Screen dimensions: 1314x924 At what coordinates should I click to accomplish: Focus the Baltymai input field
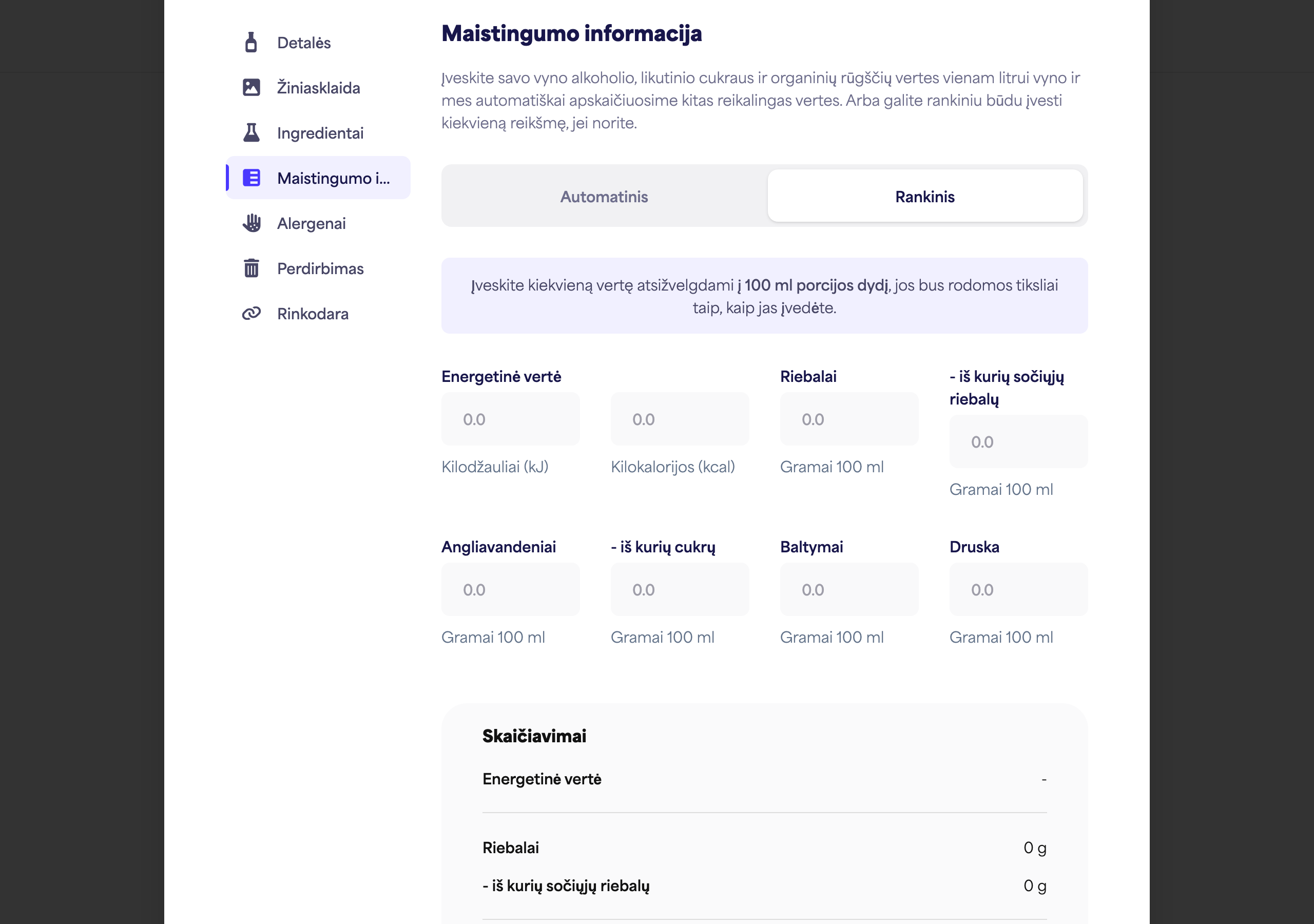[x=849, y=589]
